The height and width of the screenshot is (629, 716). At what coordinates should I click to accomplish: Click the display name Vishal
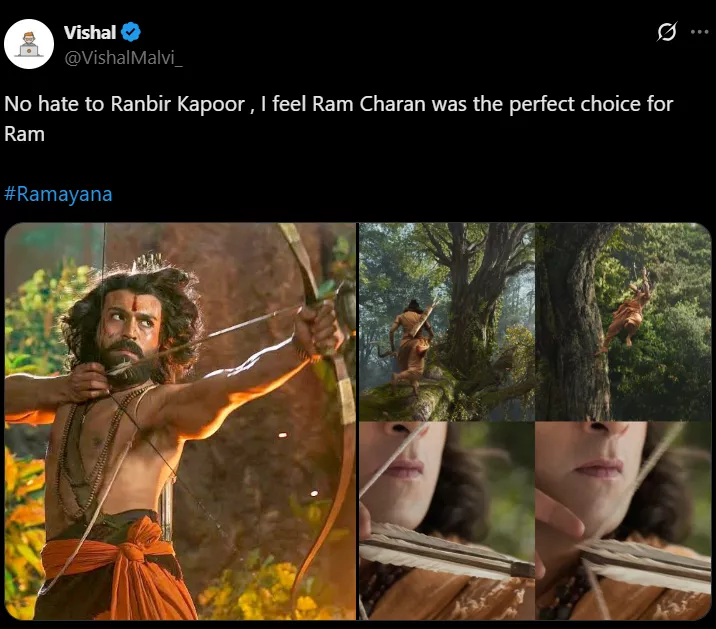pyautogui.click(x=89, y=33)
